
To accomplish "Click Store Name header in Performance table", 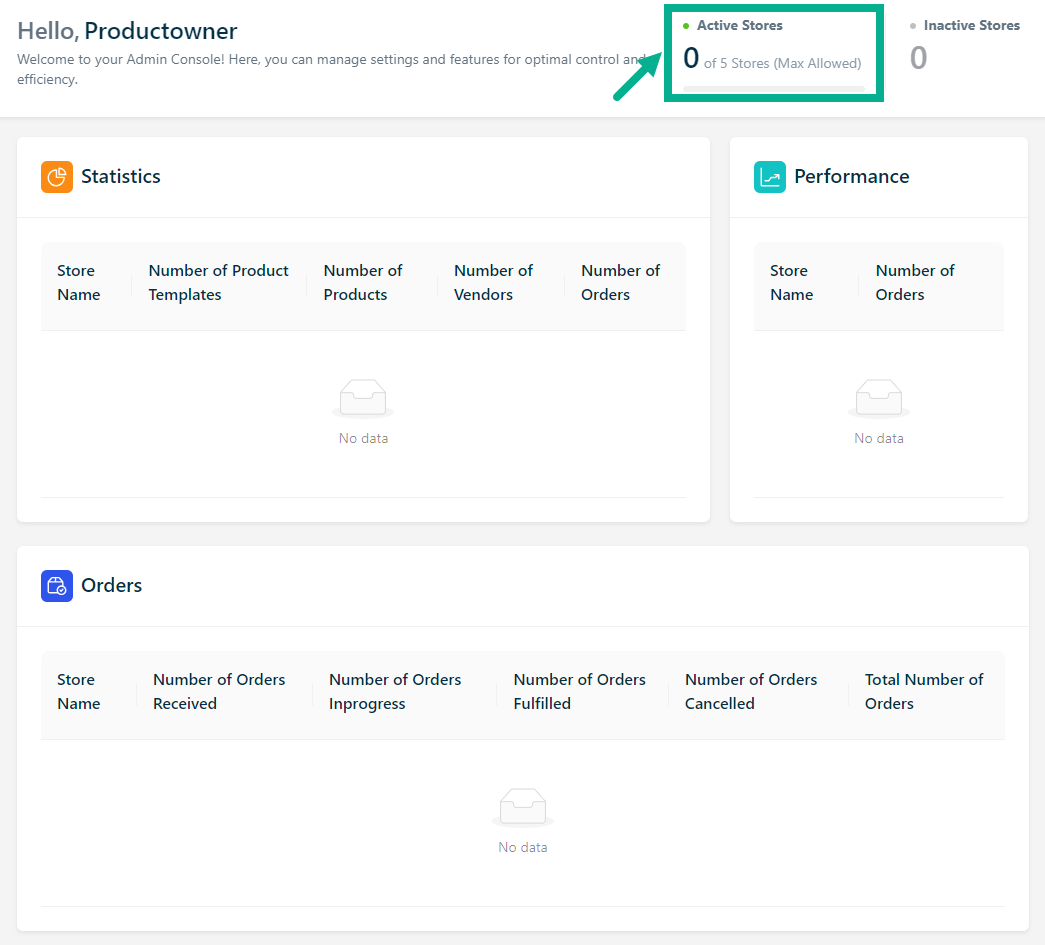I will [x=791, y=283].
